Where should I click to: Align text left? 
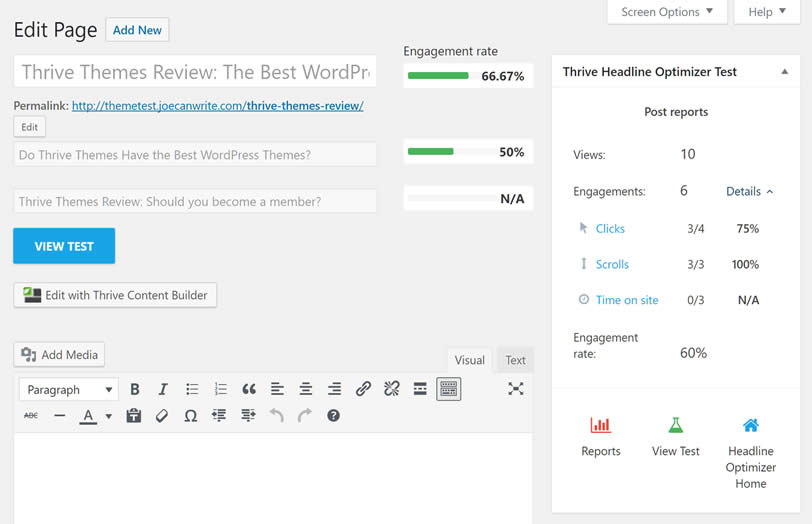click(x=278, y=389)
